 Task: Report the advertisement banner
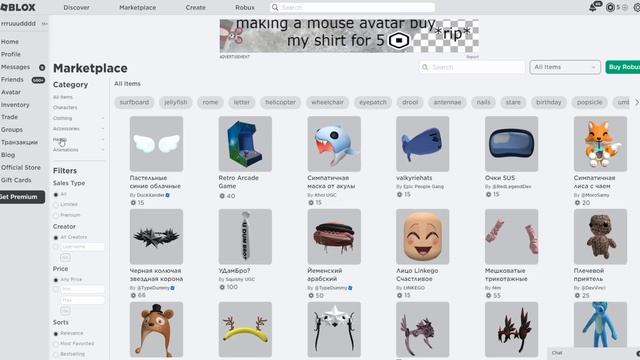coord(472,57)
